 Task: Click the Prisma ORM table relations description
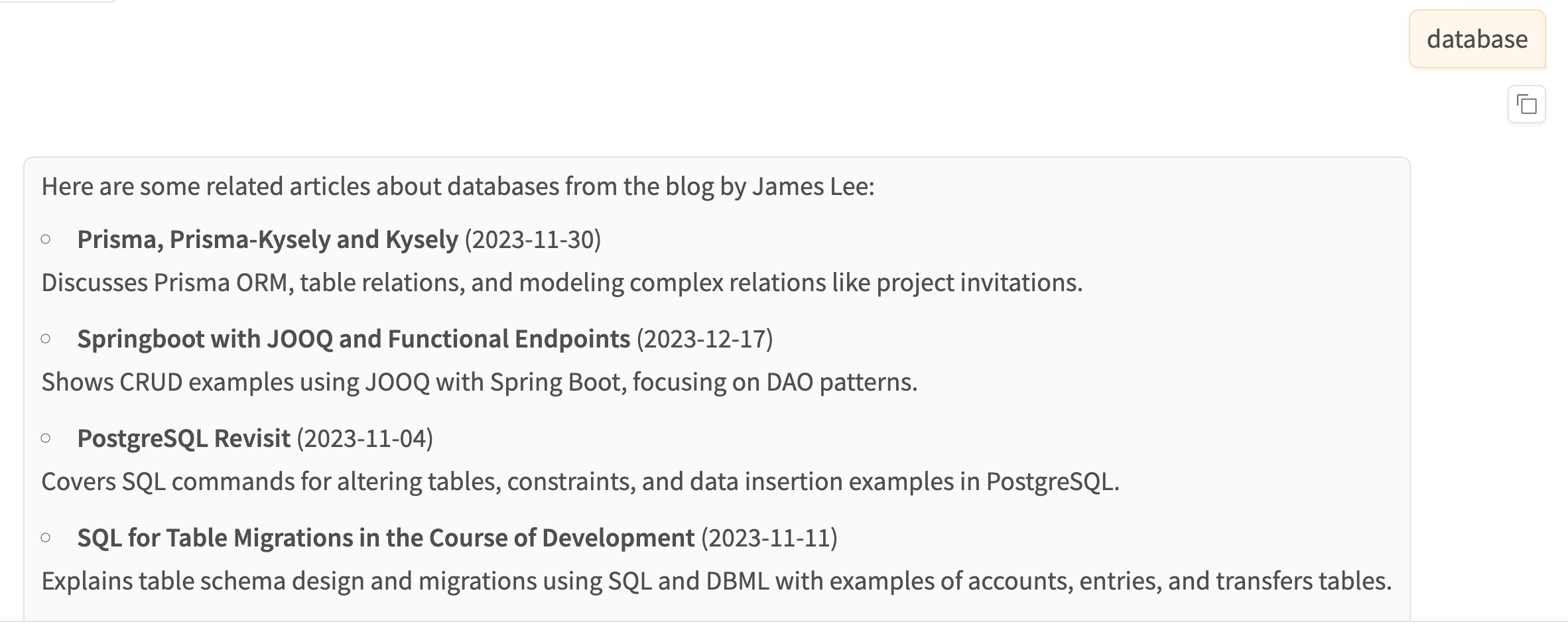tap(561, 283)
